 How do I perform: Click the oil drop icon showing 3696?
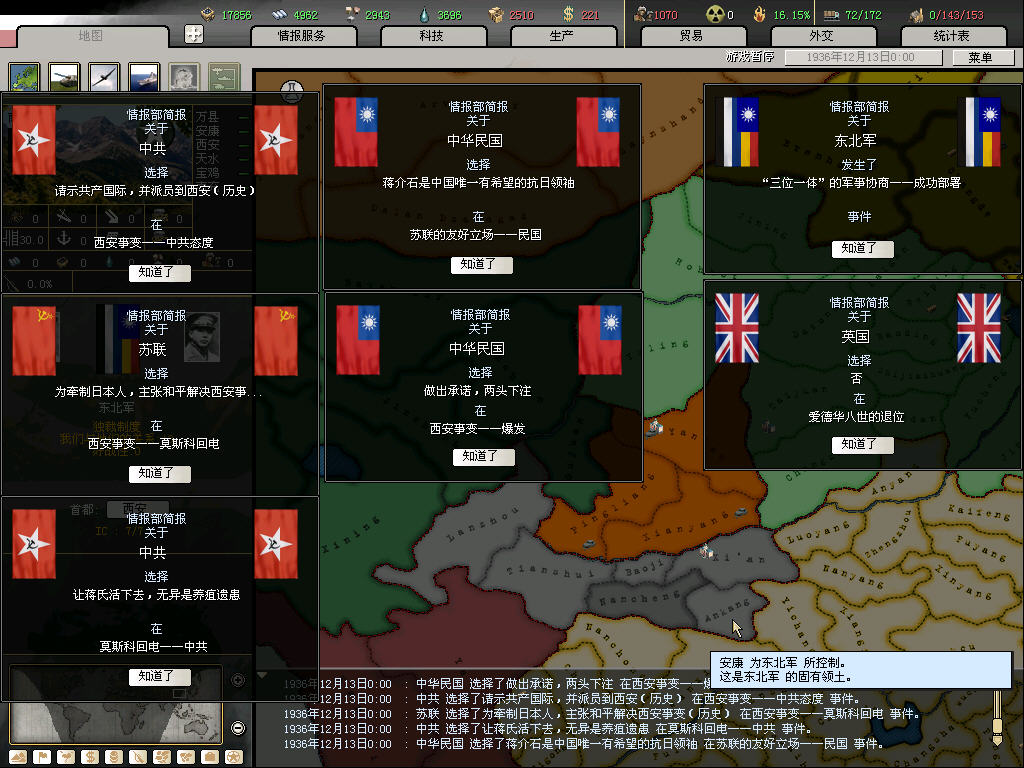[424, 14]
